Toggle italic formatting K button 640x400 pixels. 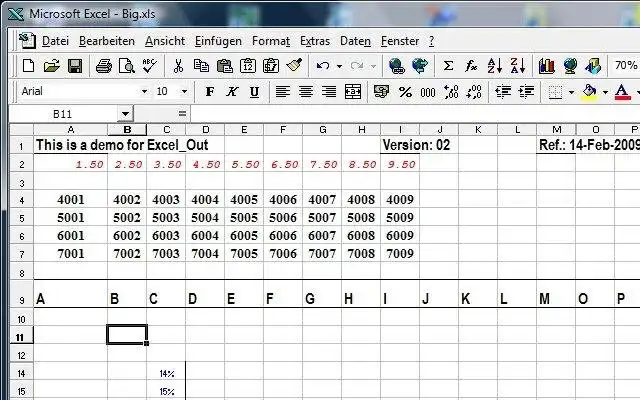pyautogui.click(x=232, y=91)
